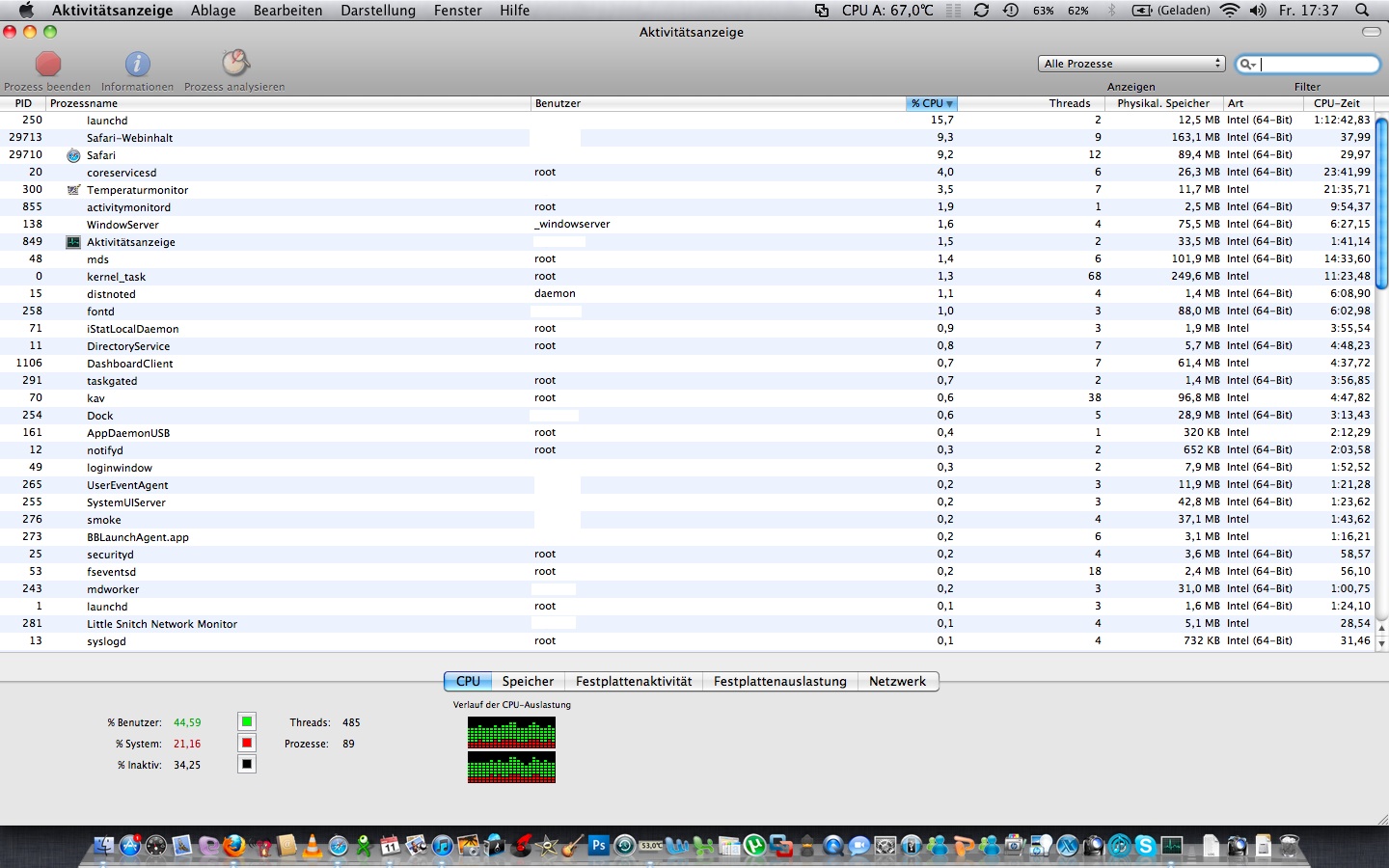
Task: Open the Wi-Fi status menu icon
Action: 1229,11
